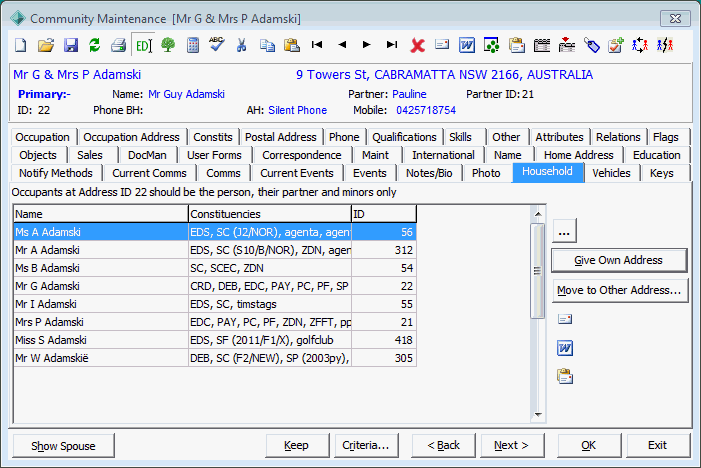Go to next record arrow in toolbar
The width and height of the screenshot is (701, 468).
[367, 45]
